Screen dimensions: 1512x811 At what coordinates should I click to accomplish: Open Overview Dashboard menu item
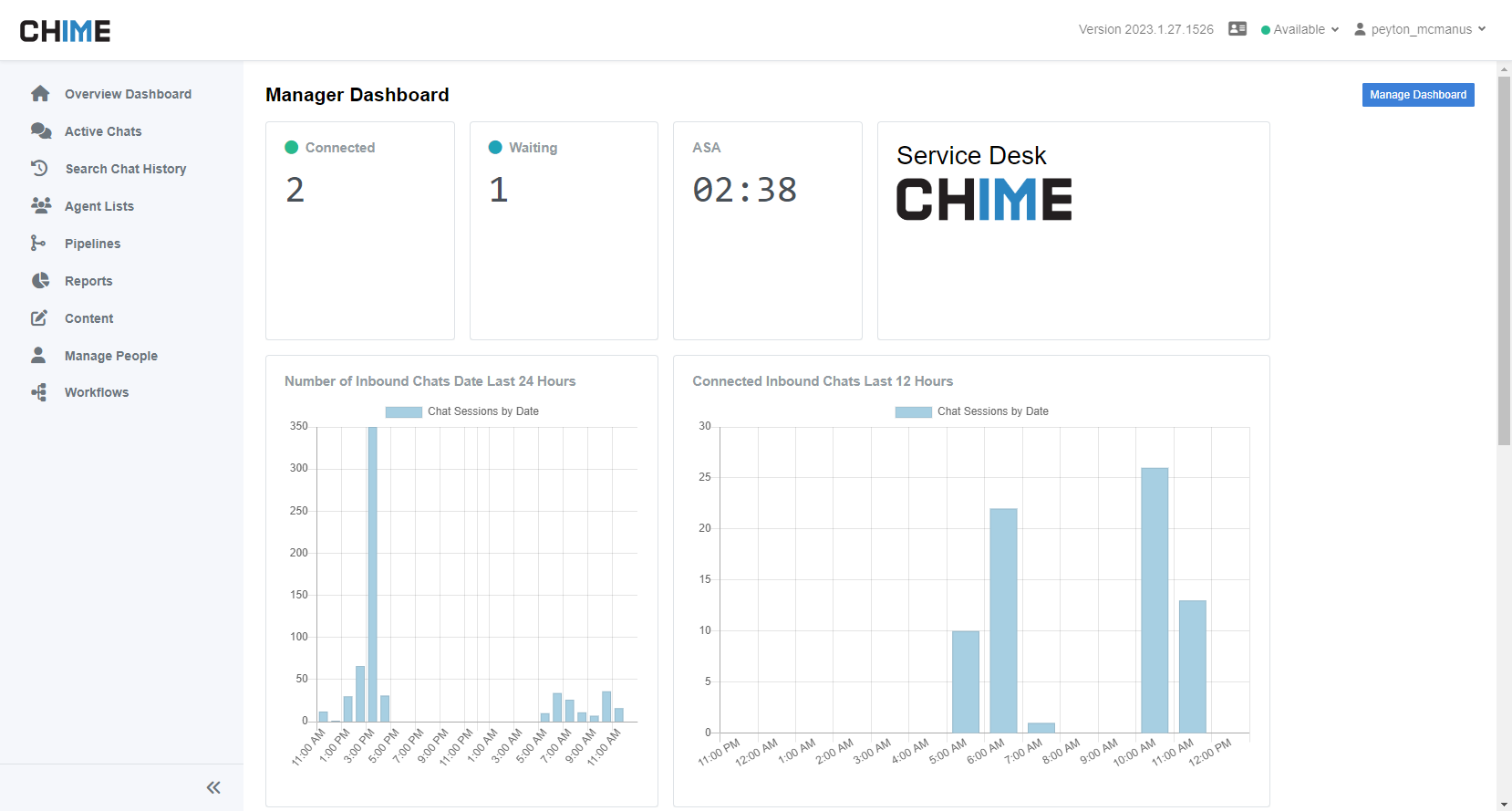pyautogui.click(x=128, y=94)
